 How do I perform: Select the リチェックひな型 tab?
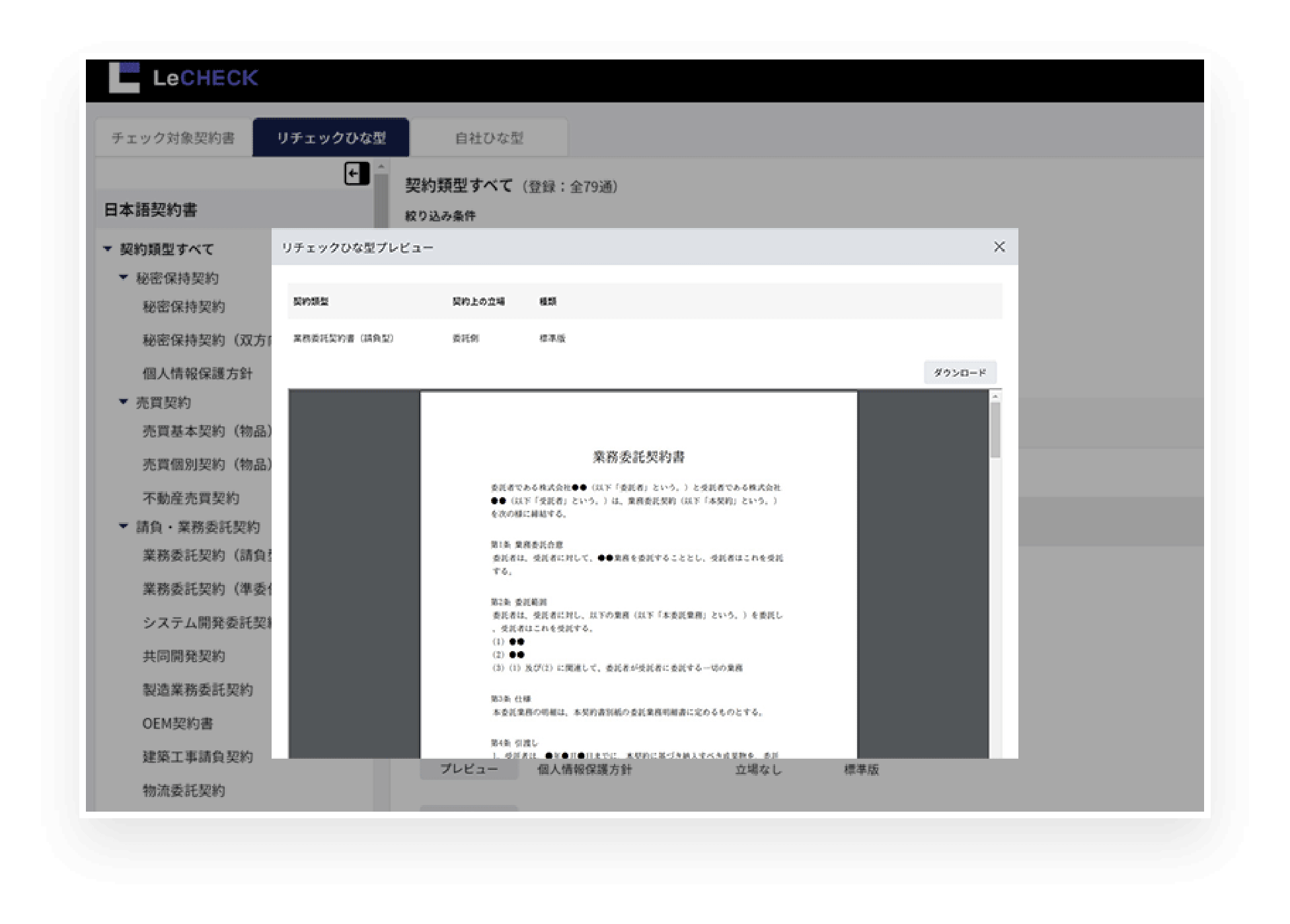click(331, 137)
